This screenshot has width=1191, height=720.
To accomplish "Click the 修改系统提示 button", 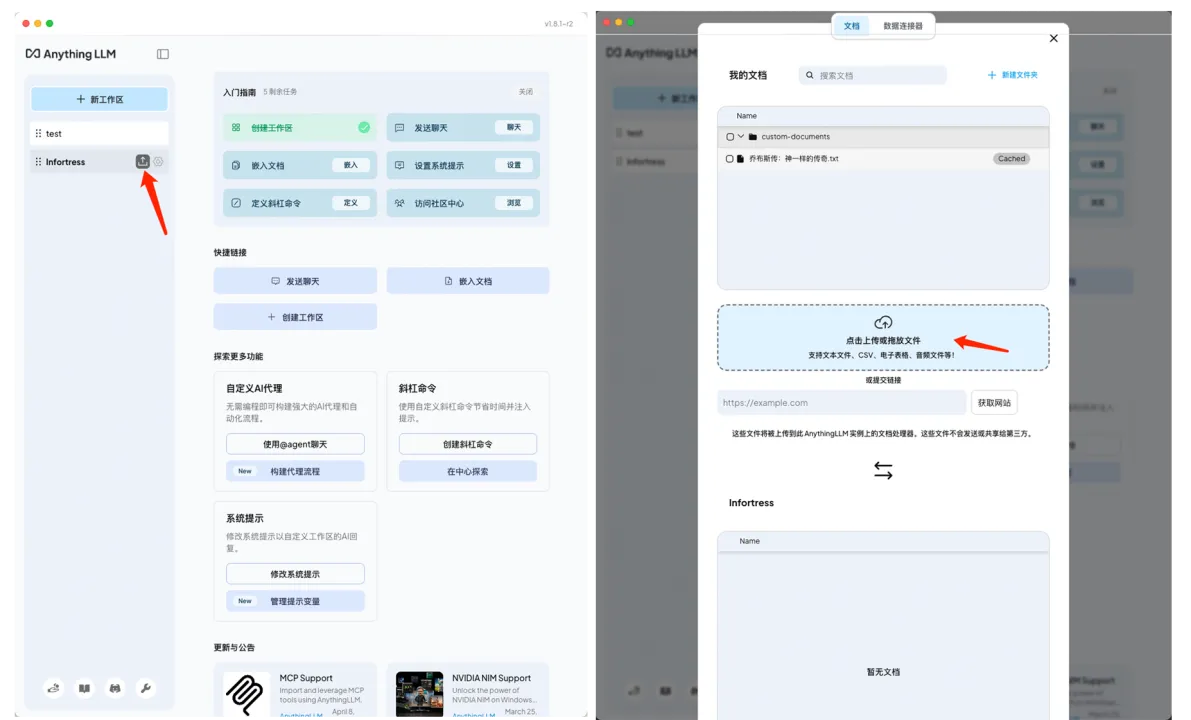I will point(295,574).
